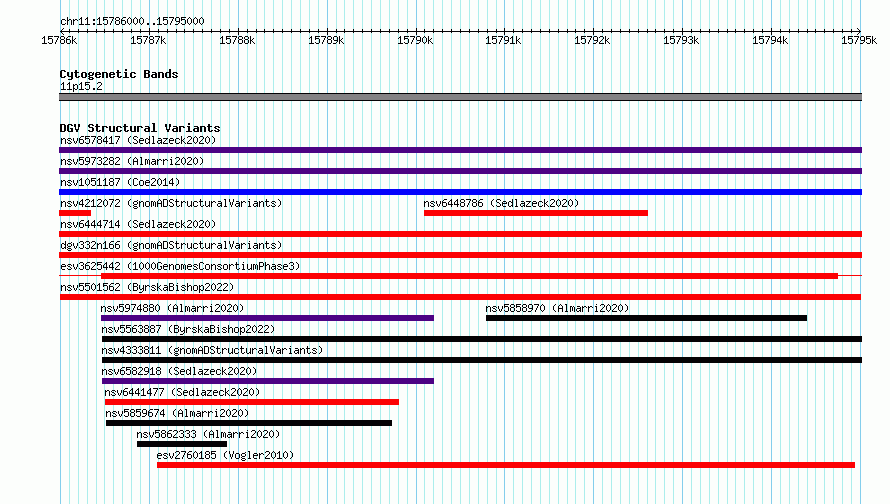Viewport: 890px width, 504px height.
Task: Click the black nsv5862333 variant bar
Action: (182, 444)
